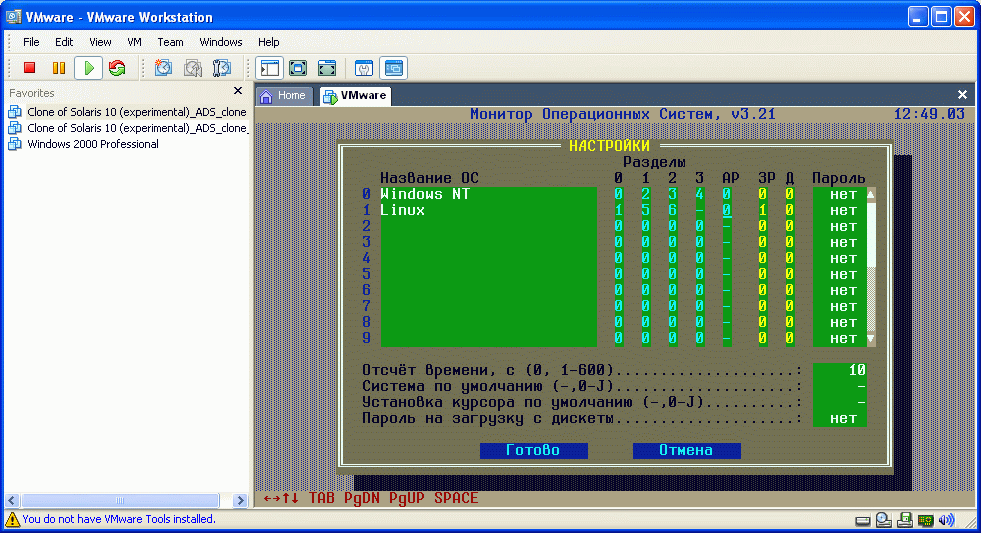
Task: Open the File menu
Action: 31,42
